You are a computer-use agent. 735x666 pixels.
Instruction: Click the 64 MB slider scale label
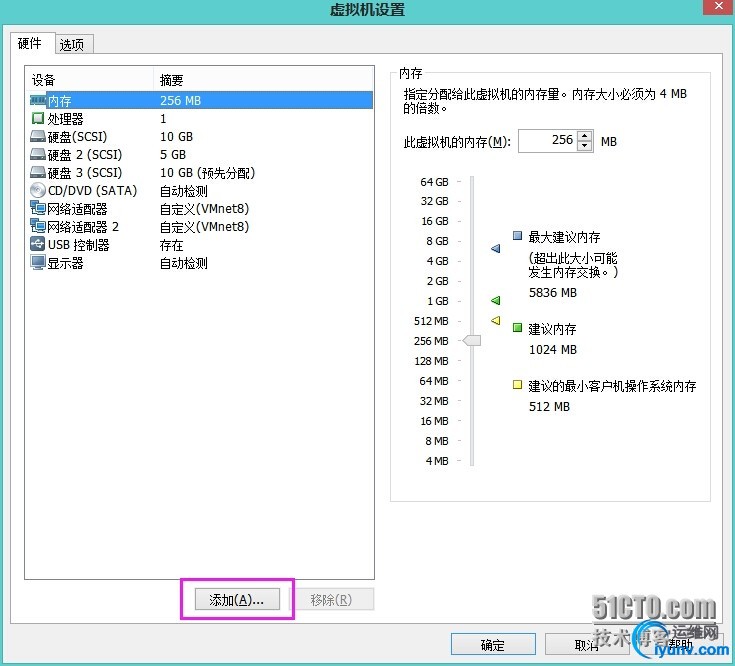click(434, 381)
